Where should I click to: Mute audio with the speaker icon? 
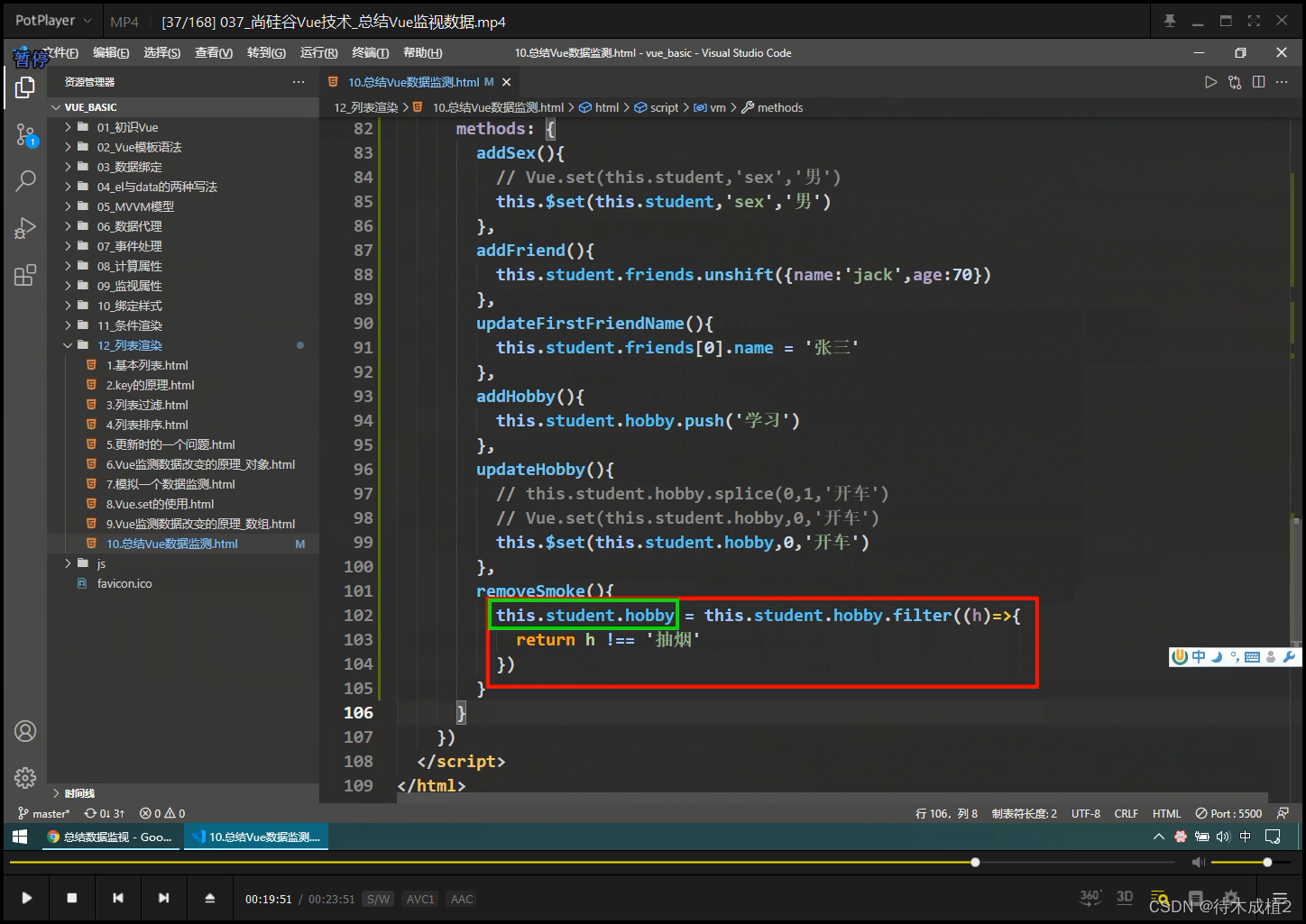(1198, 863)
